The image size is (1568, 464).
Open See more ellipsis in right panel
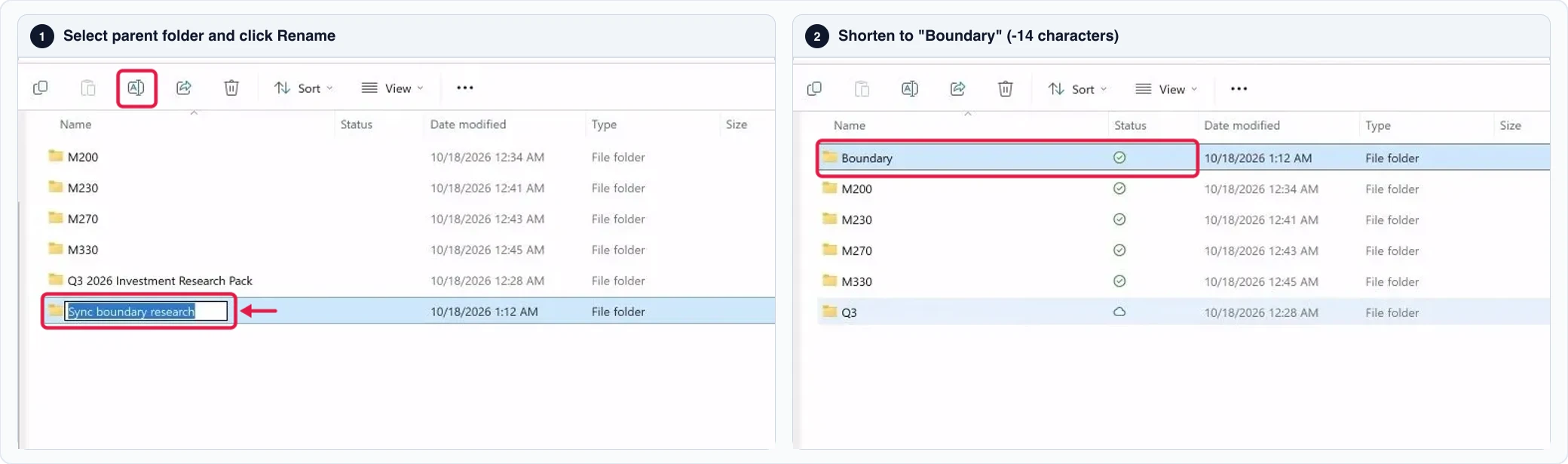click(x=1239, y=89)
